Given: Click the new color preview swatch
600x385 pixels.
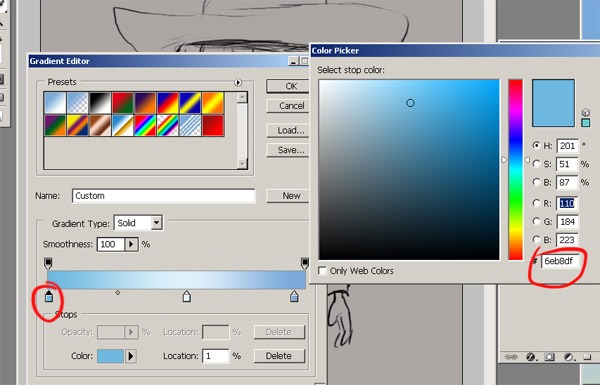Looking at the screenshot, I should 553,103.
